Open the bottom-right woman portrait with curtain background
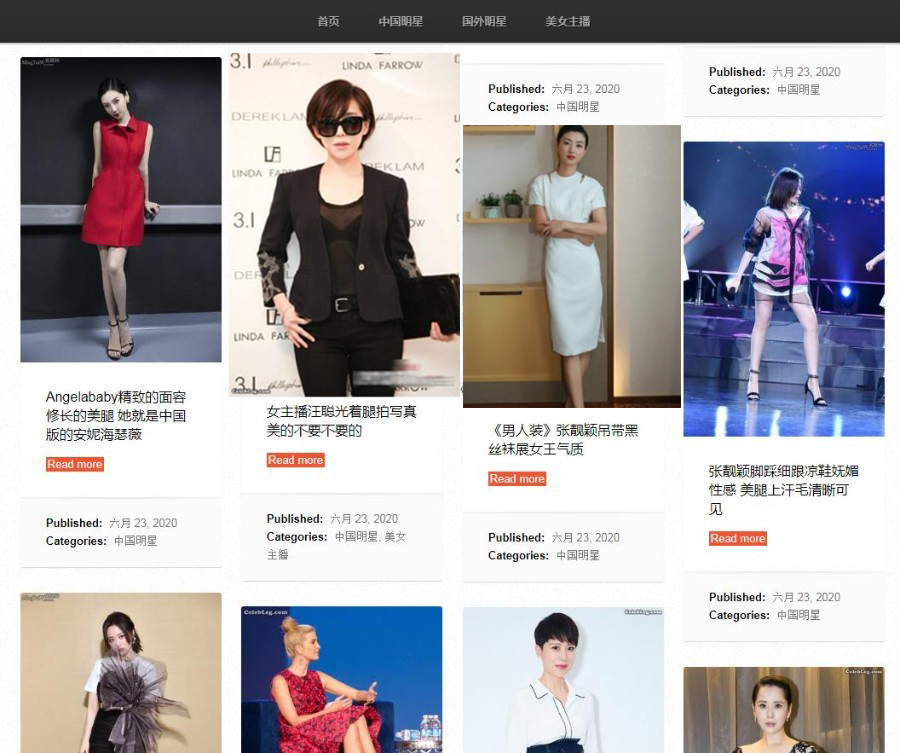900x753 pixels. click(783, 710)
